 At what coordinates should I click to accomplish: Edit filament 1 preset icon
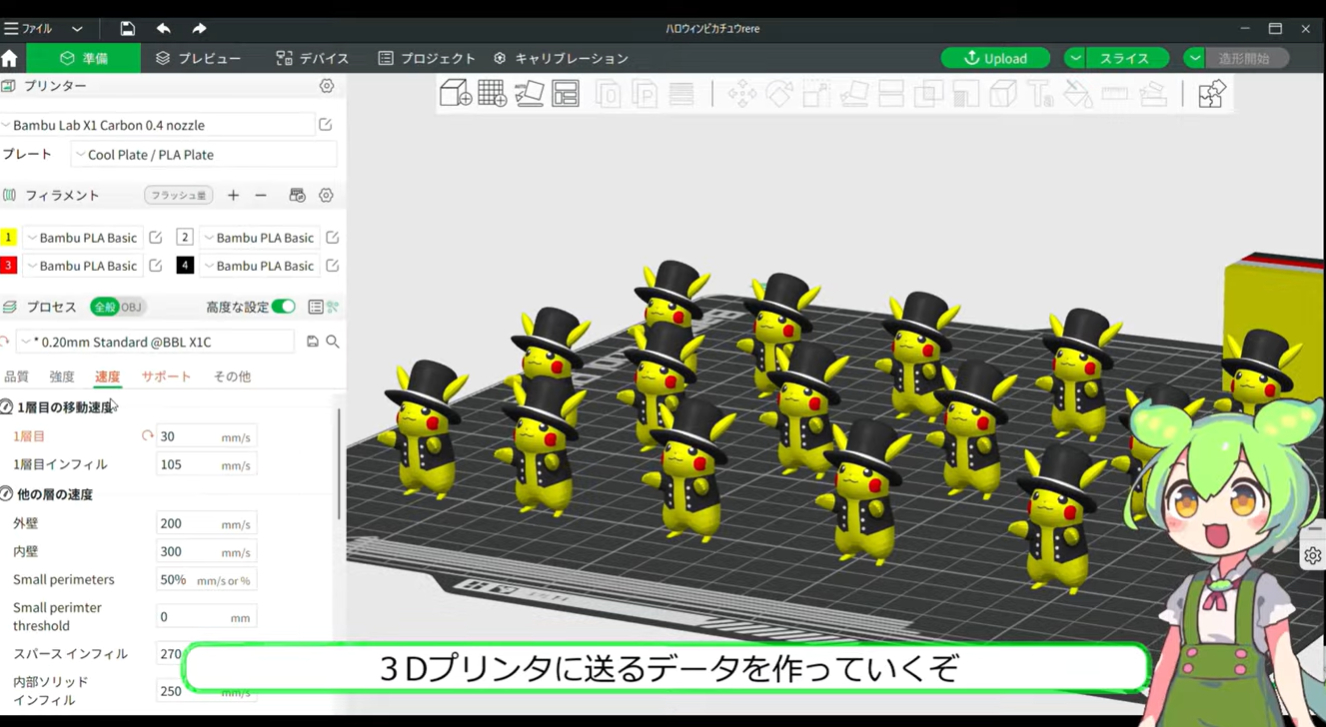[x=155, y=237]
